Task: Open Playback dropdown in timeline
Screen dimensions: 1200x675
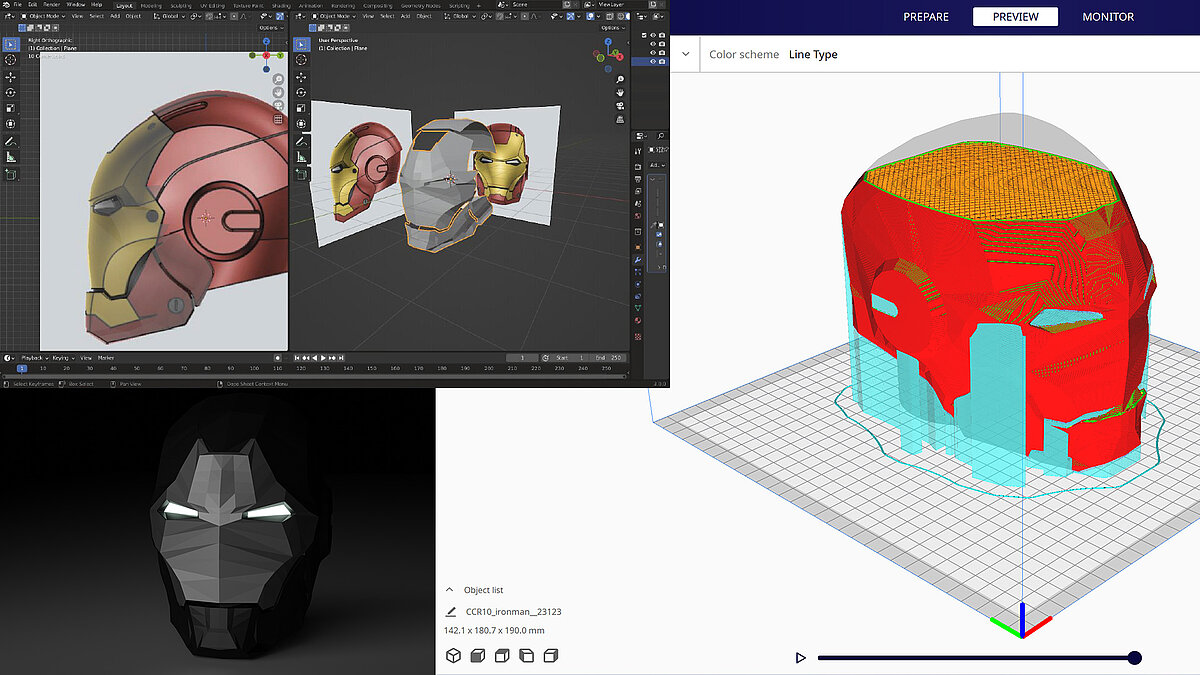Action: coord(35,357)
